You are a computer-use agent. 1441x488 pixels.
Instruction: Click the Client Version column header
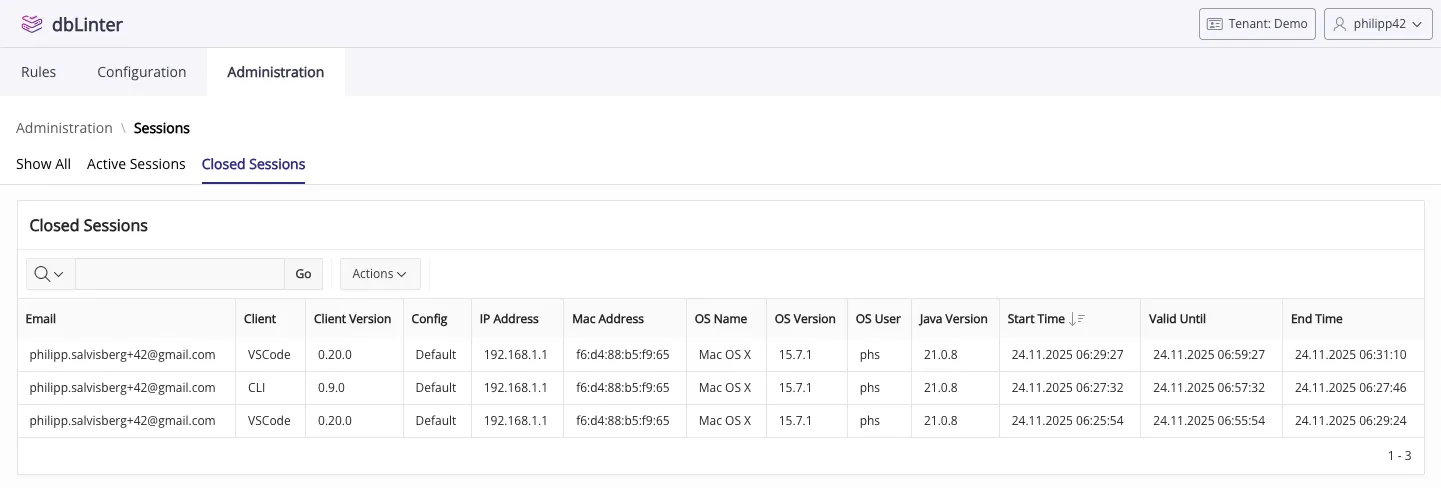(x=352, y=319)
